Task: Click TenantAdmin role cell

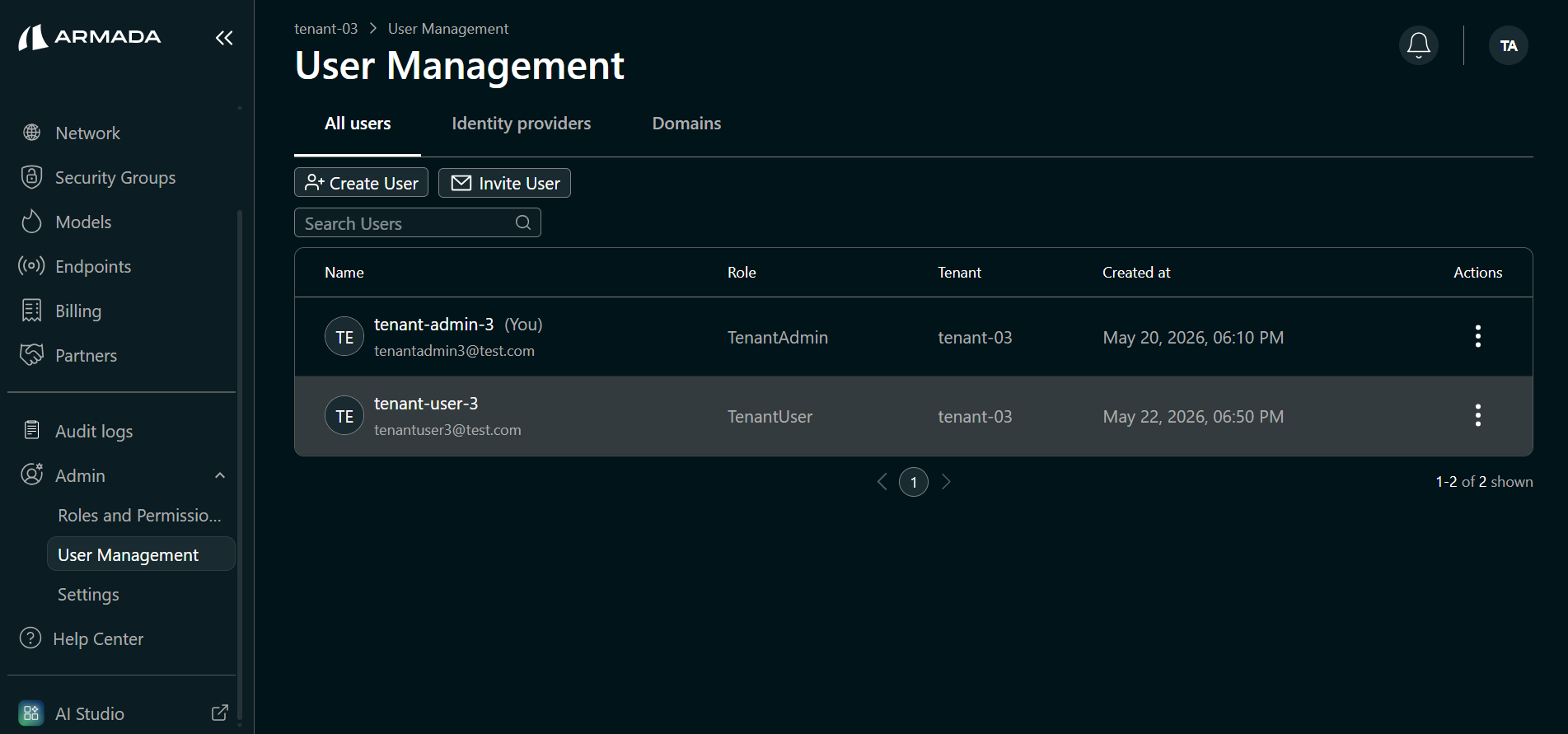Action: [778, 338]
